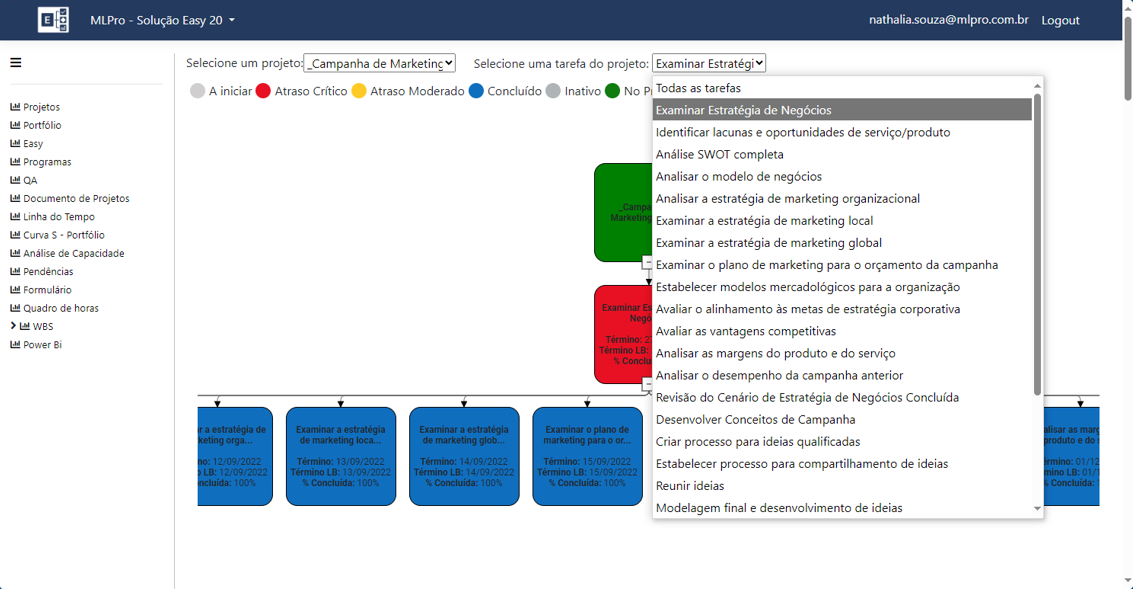
Task: Collapse the task selection combo box
Action: (x=708, y=63)
